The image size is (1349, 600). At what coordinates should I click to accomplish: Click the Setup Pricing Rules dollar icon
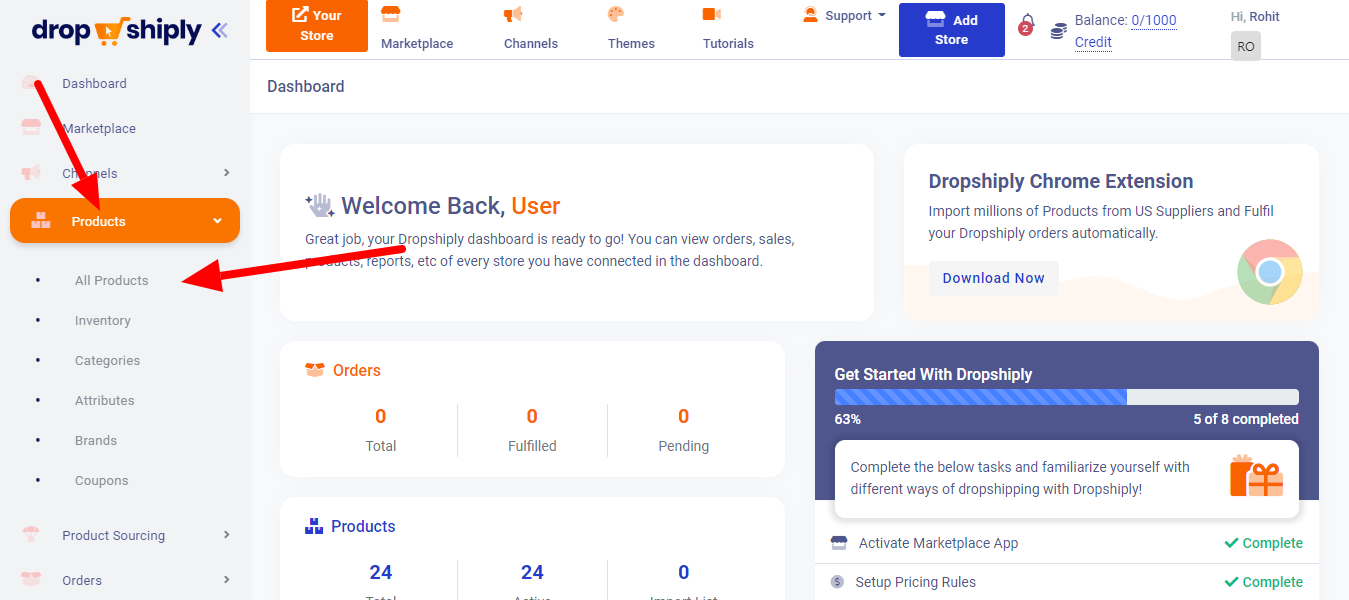click(837, 582)
